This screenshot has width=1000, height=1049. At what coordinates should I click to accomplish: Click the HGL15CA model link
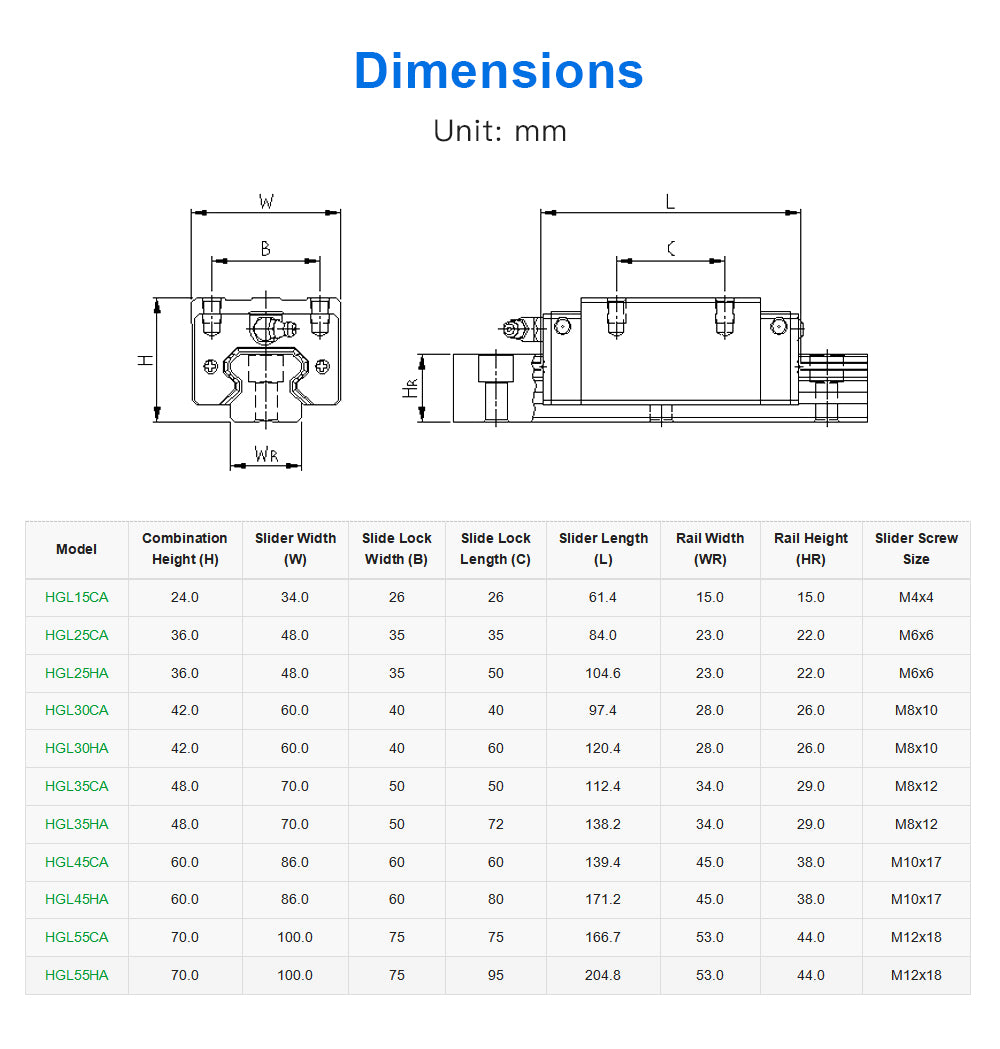77,597
